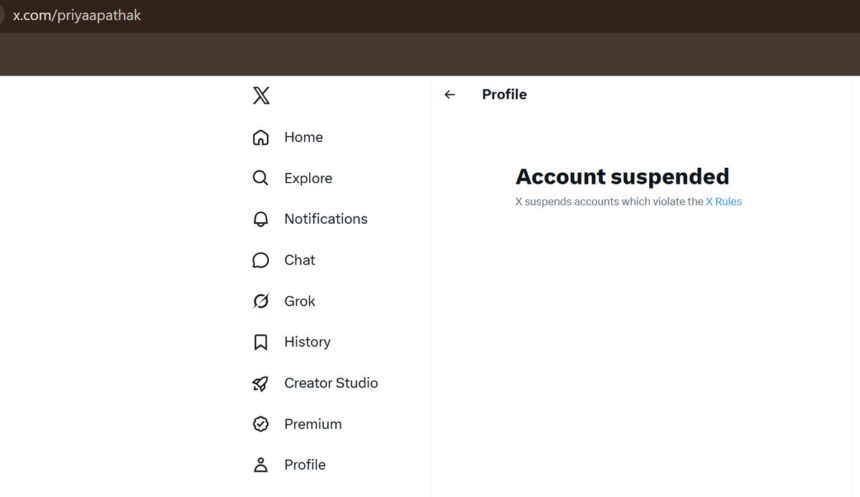This screenshot has height=497, width=860.
Task: Click the Premium verified badge icon
Action: (261, 424)
